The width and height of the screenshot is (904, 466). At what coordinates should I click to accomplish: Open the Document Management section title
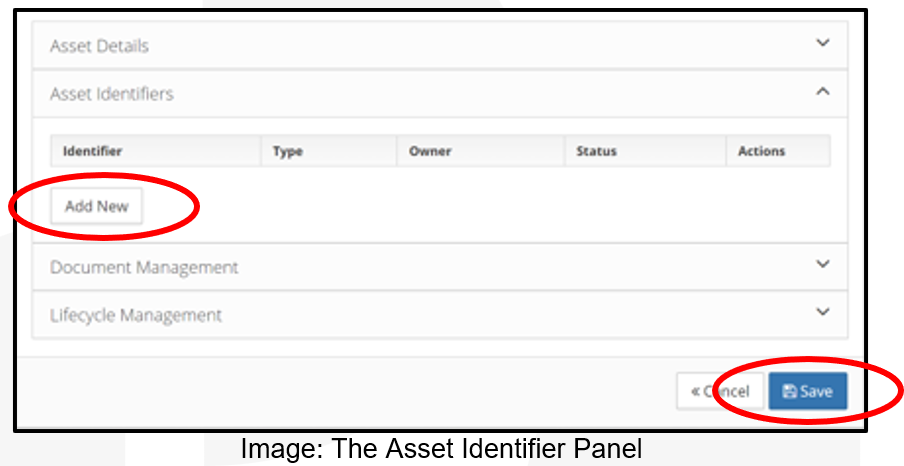(x=144, y=268)
